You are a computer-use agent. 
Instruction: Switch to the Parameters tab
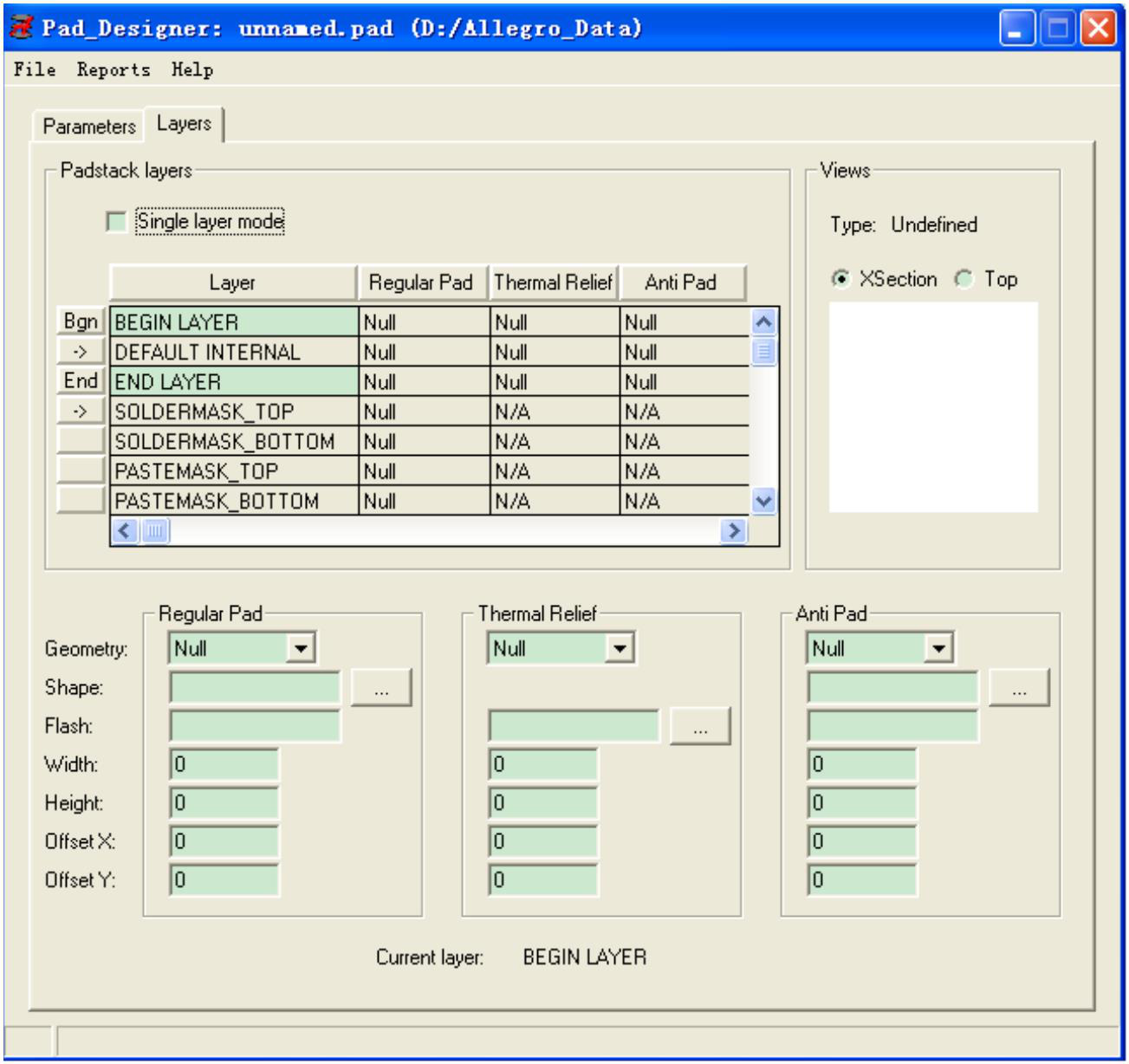89,127
